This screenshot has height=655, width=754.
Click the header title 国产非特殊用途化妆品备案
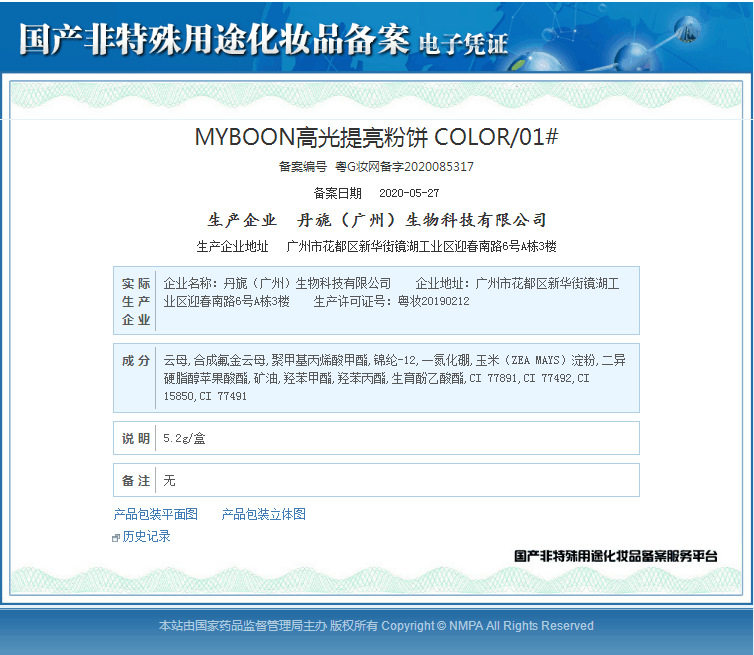[x=214, y=39]
